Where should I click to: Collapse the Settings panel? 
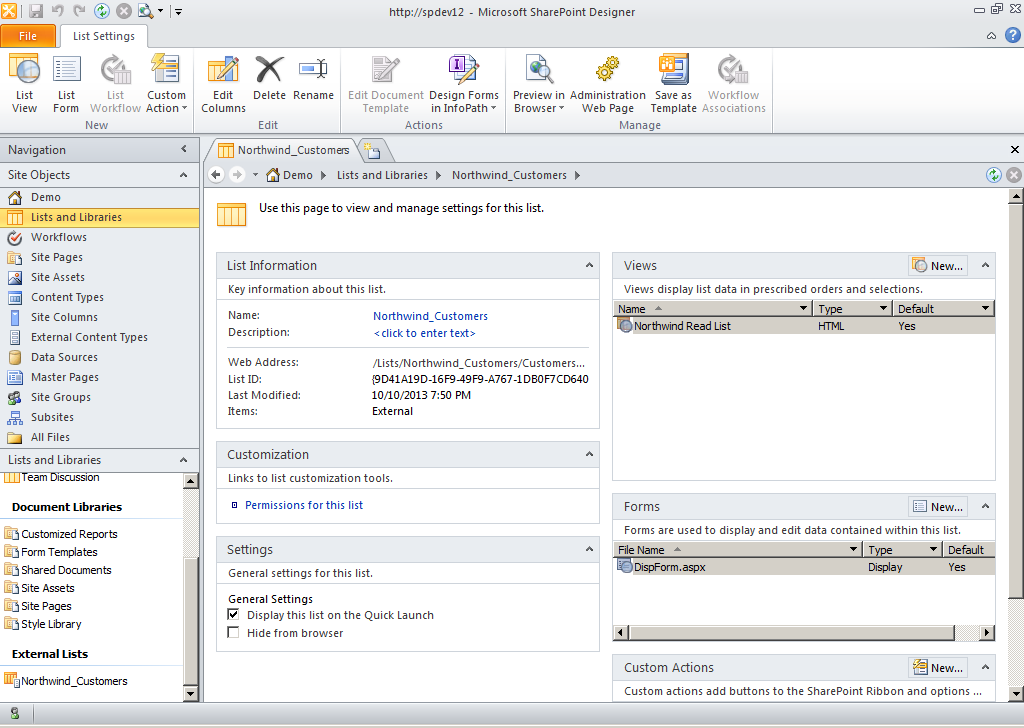[x=589, y=550]
